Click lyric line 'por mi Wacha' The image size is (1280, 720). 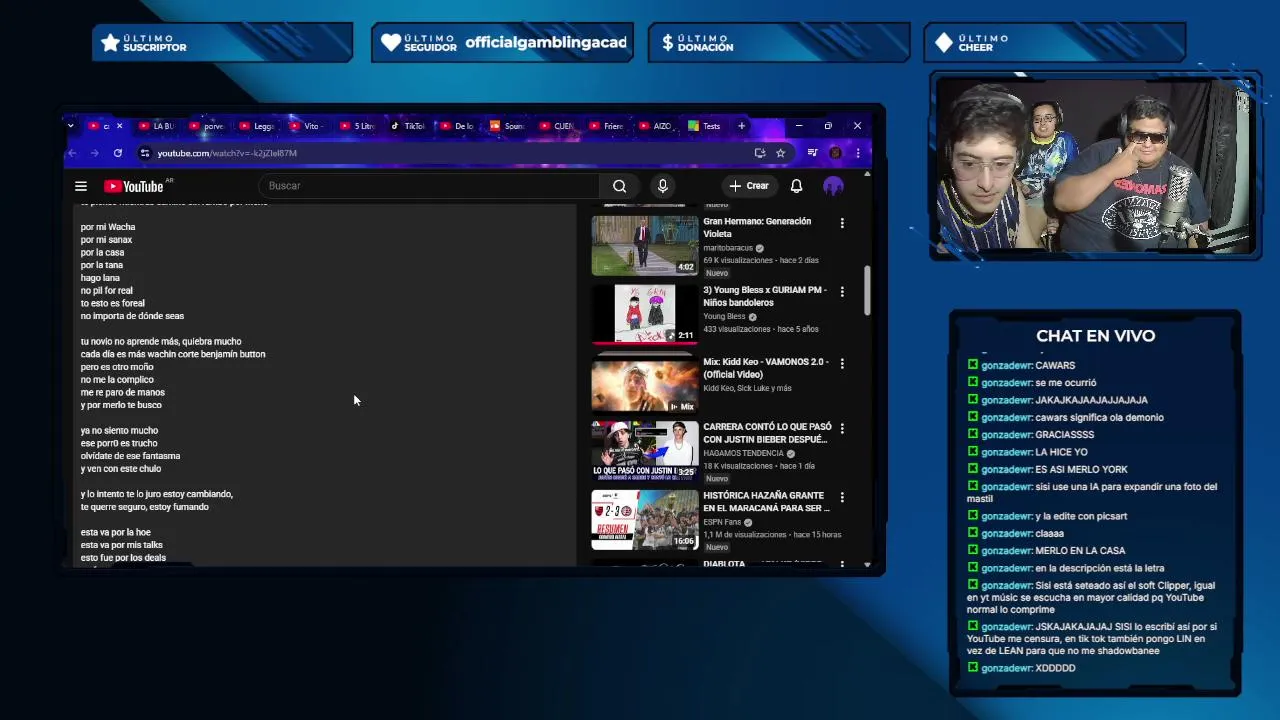[x=108, y=227]
